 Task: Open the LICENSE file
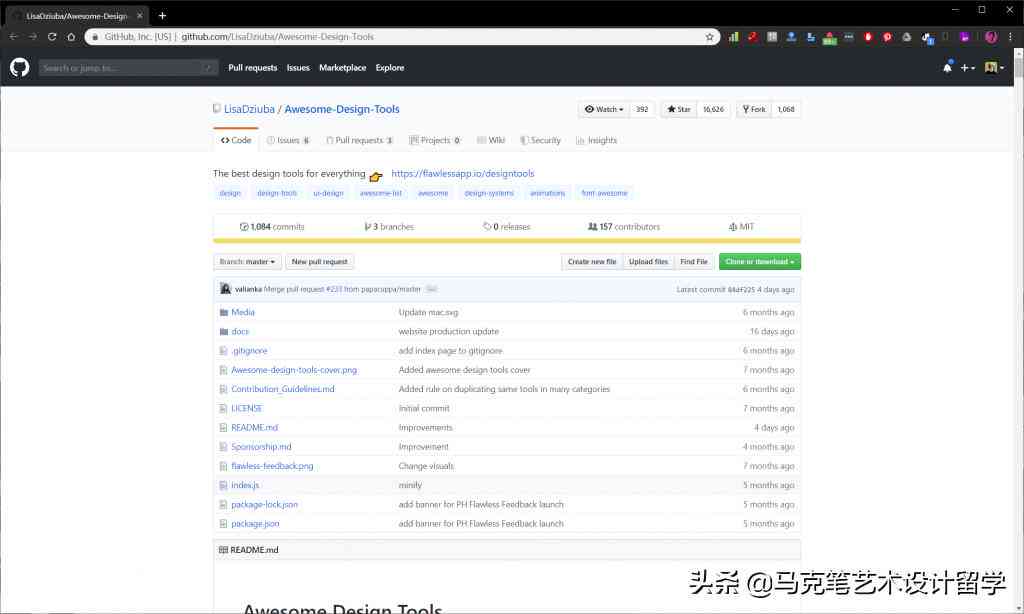click(246, 408)
